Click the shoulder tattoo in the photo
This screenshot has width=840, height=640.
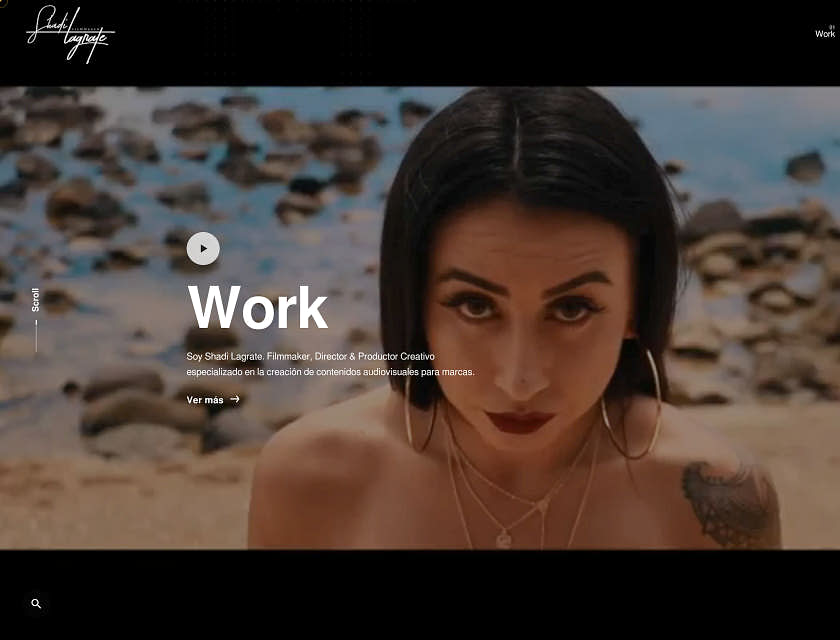[728, 503]
